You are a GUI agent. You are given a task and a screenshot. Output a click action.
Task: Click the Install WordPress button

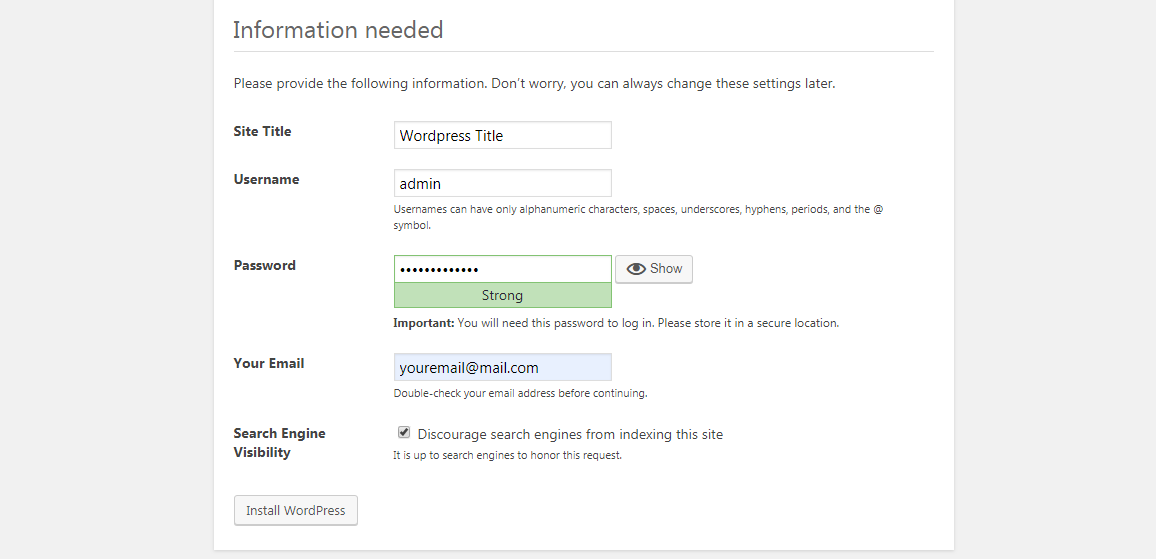(296, 510)
